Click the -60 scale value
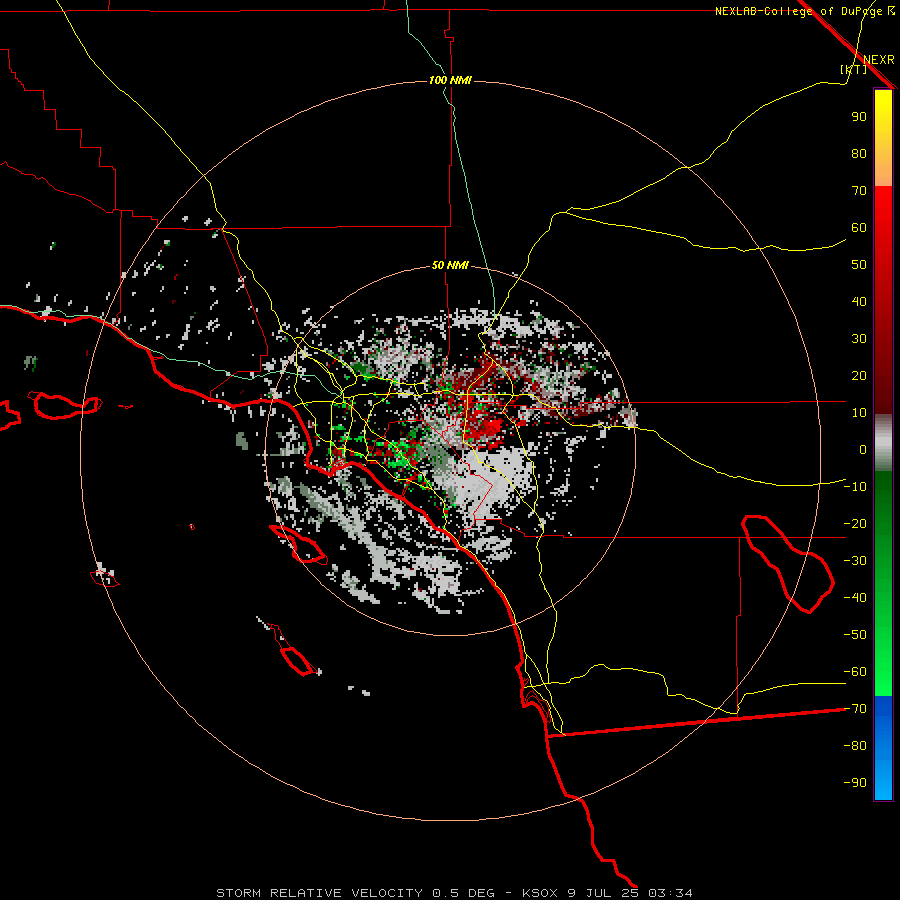The image size is (900, 900). click(855, 672)
